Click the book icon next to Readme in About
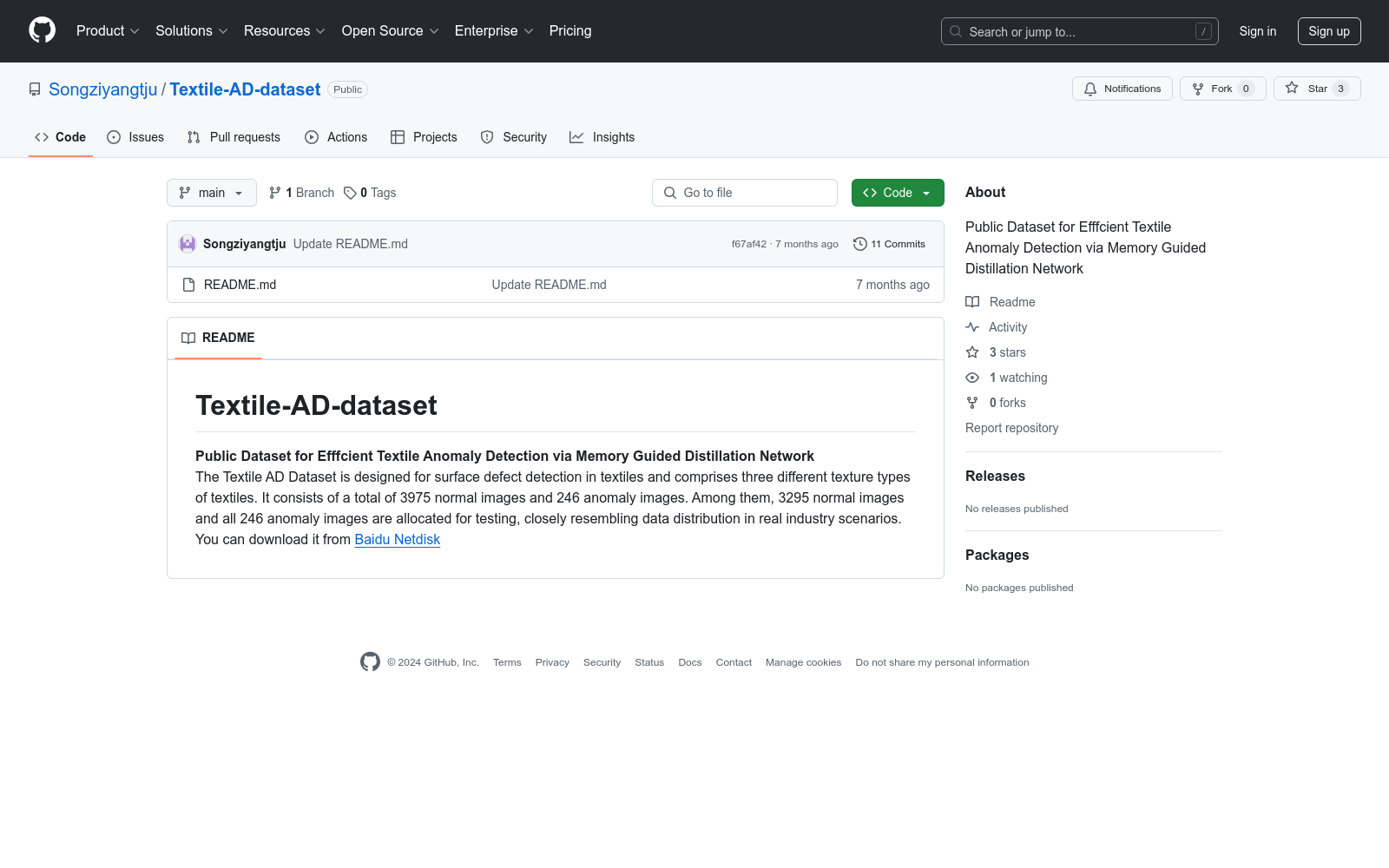 coord(972,302)
